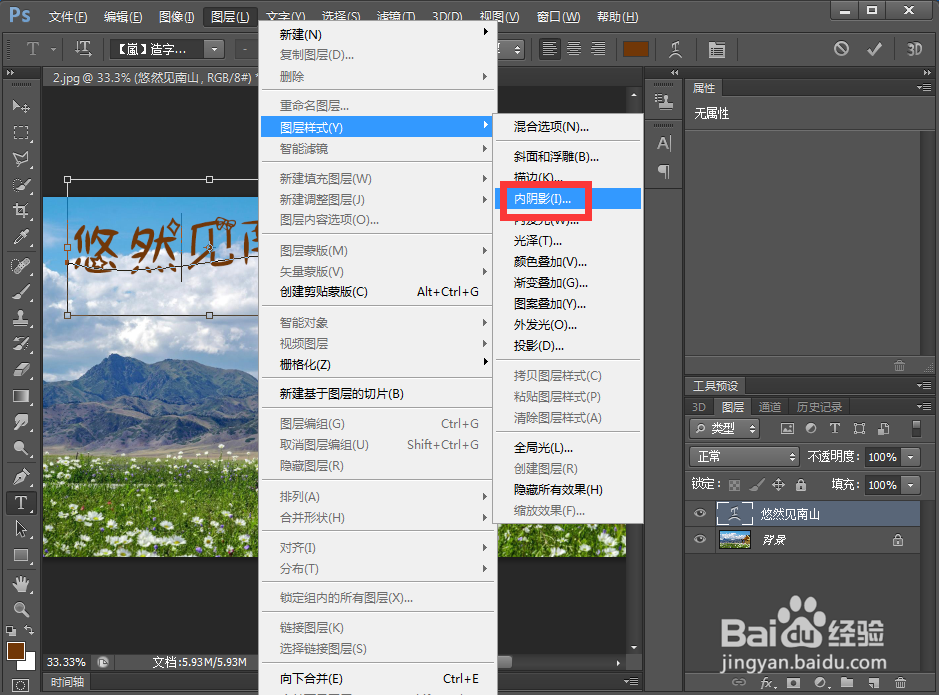Expand the layer filter 类型 combo box

(x=724, y=428)
